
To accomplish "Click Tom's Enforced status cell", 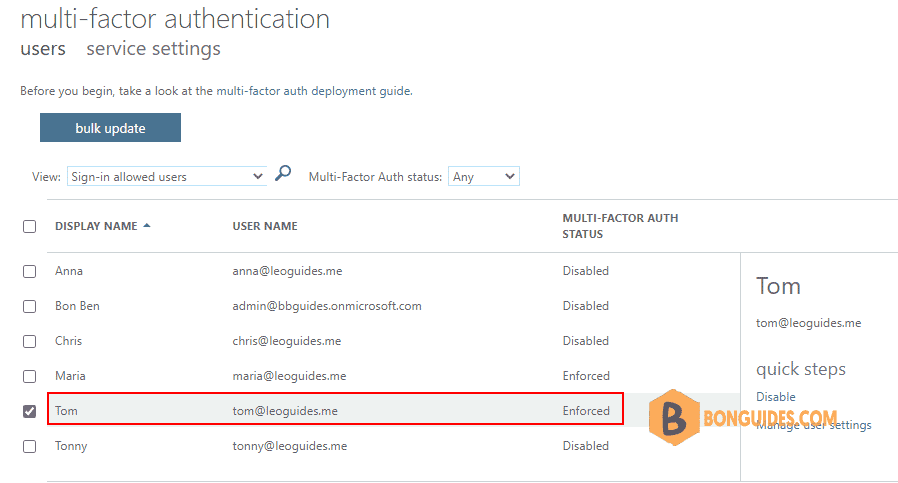I will [586, 410].
